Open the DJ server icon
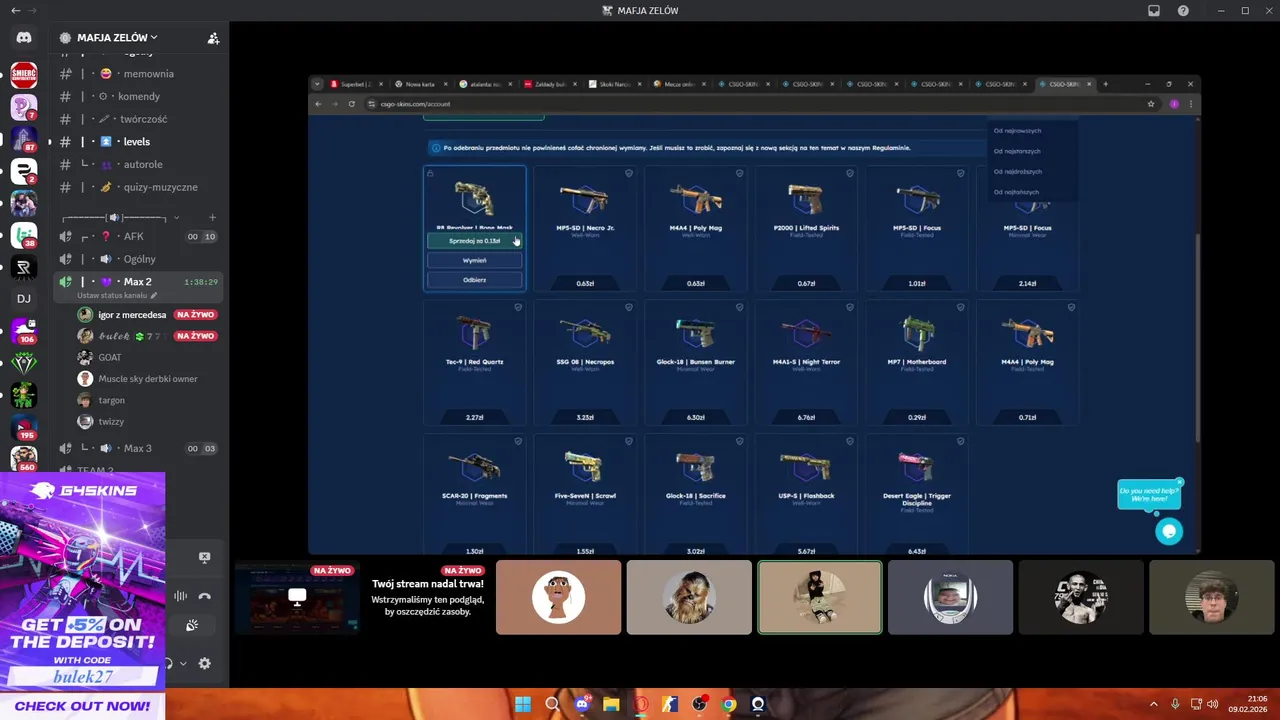 [24, 298]
